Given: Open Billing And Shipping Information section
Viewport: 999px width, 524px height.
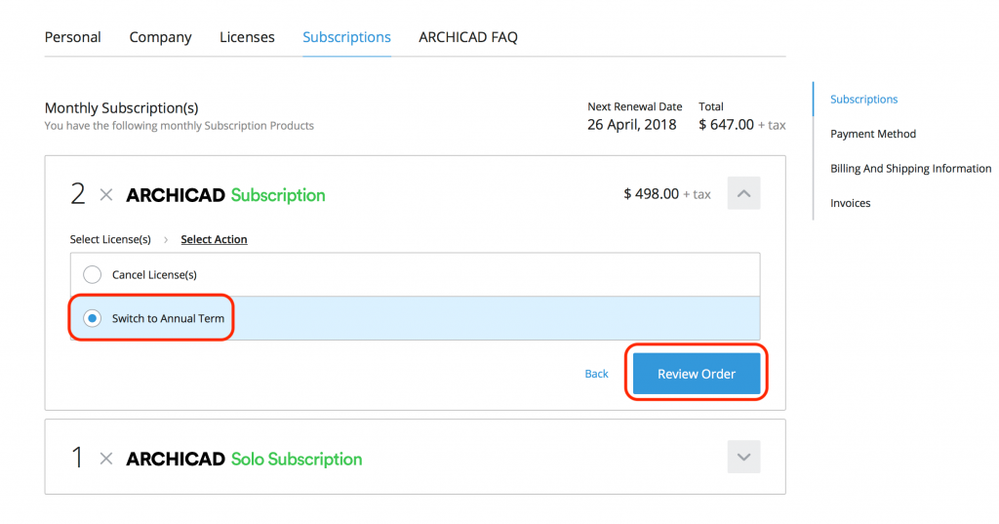Looking at the screenshot, I should pos(910,168).
